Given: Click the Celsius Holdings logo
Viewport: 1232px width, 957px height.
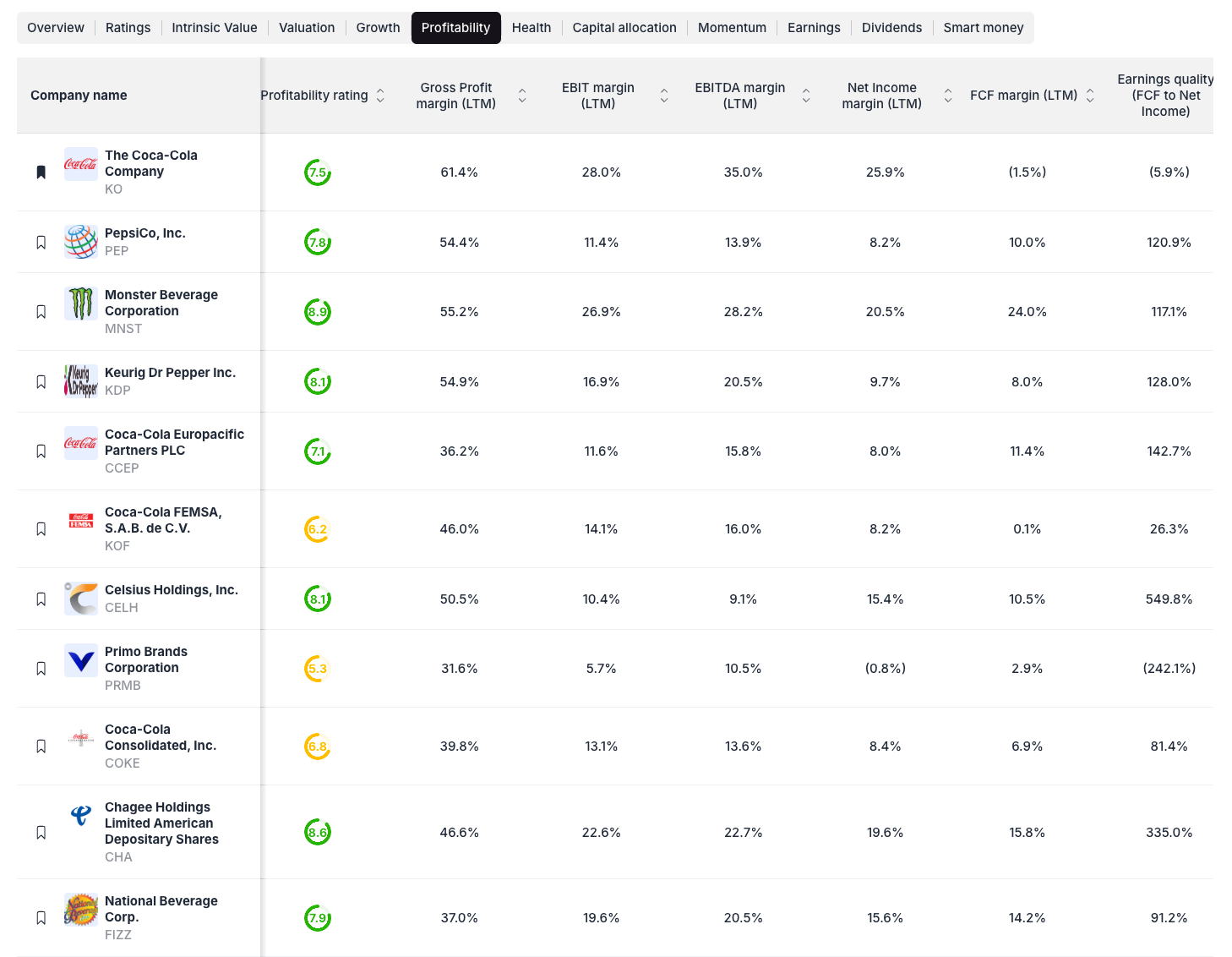Looking at the screenshot, I should click(x=80, y=598).
